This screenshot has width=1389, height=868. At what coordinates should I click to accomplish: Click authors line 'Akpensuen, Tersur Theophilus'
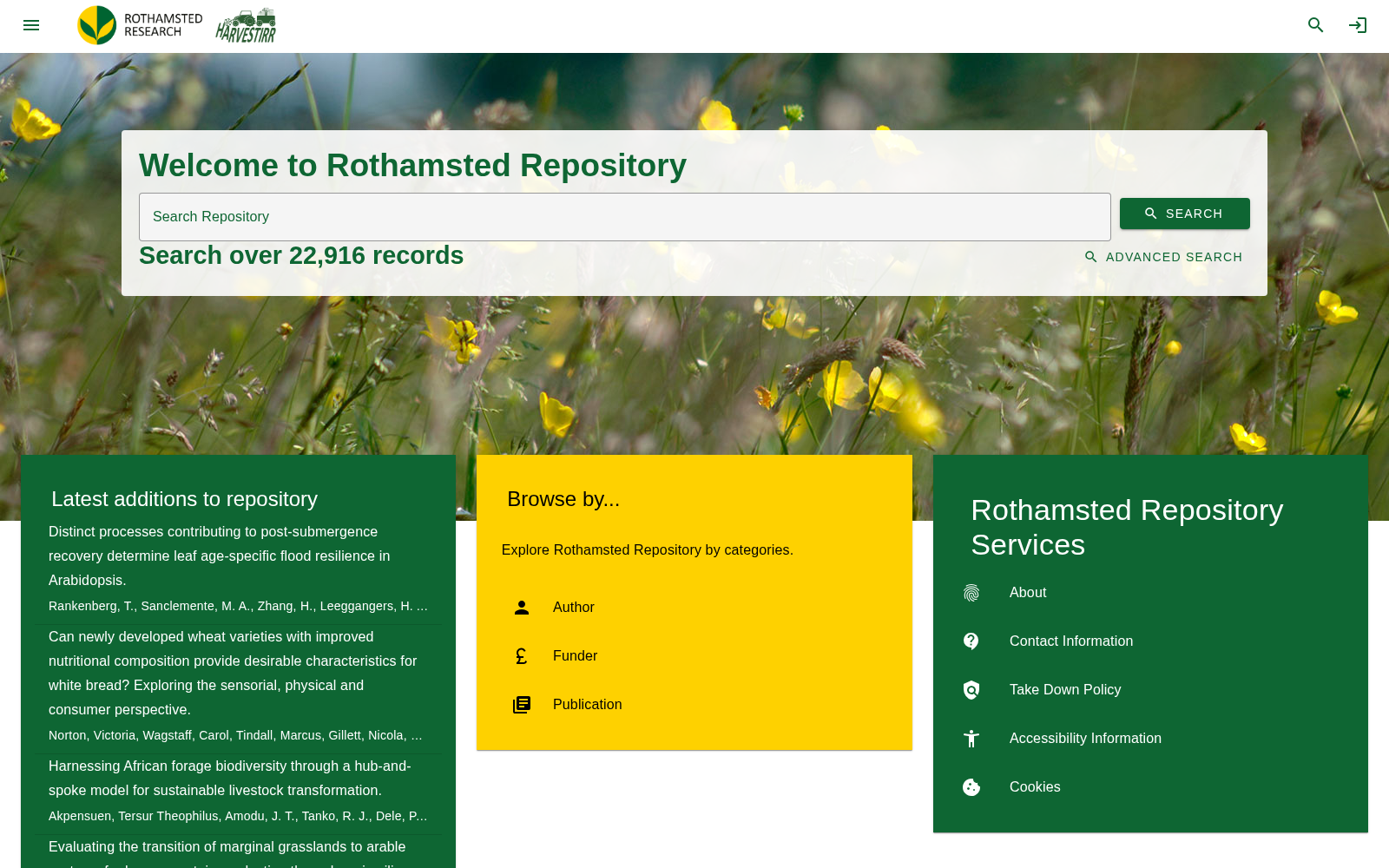pos(238,816)
